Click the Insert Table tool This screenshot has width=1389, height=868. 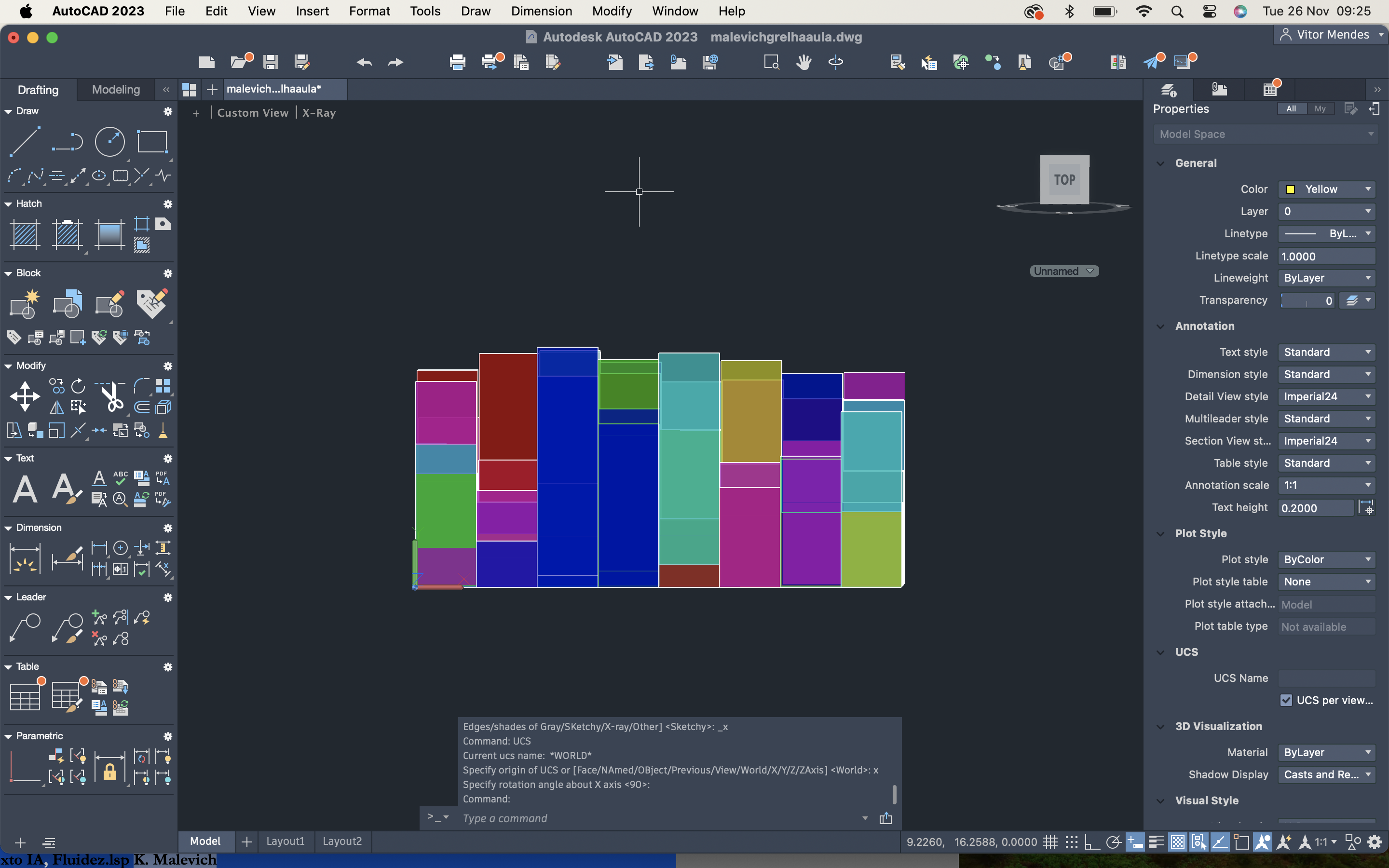pos(25,697)
